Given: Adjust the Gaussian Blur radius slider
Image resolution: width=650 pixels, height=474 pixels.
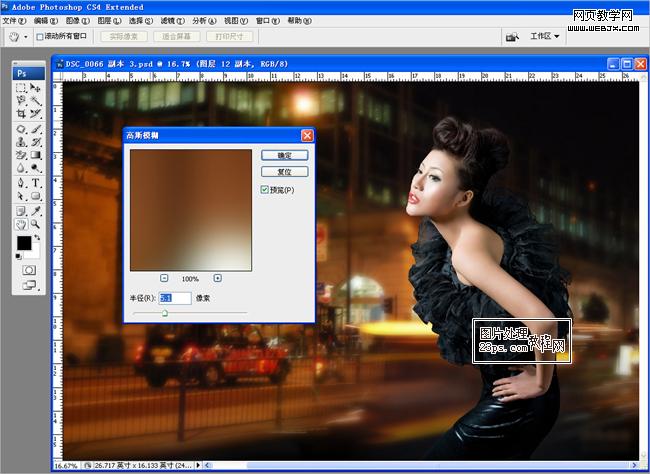Looking at the screenshot, I should (x=165, y=313).
